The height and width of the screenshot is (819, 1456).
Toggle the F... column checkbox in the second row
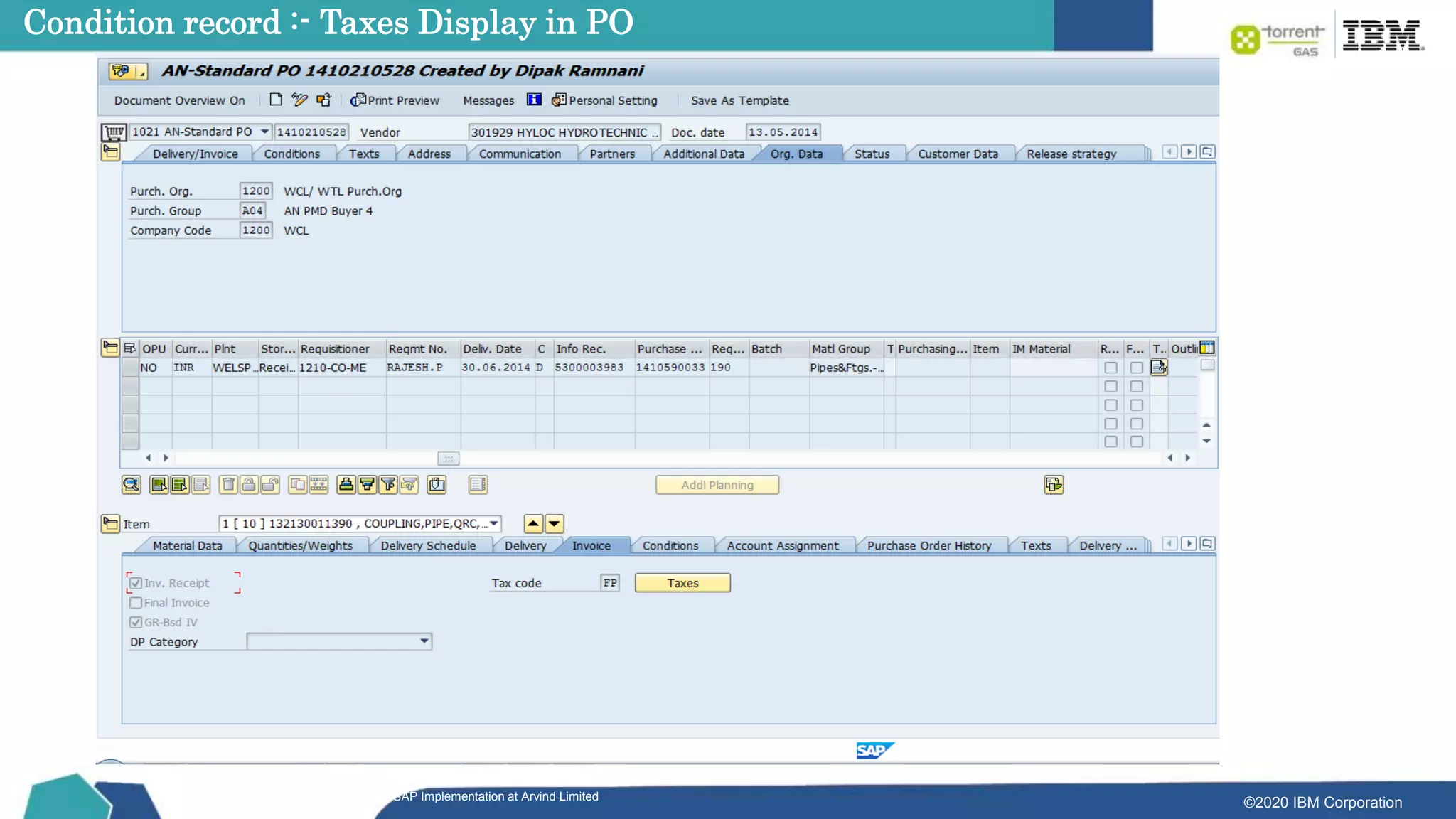click(1137, 386)
